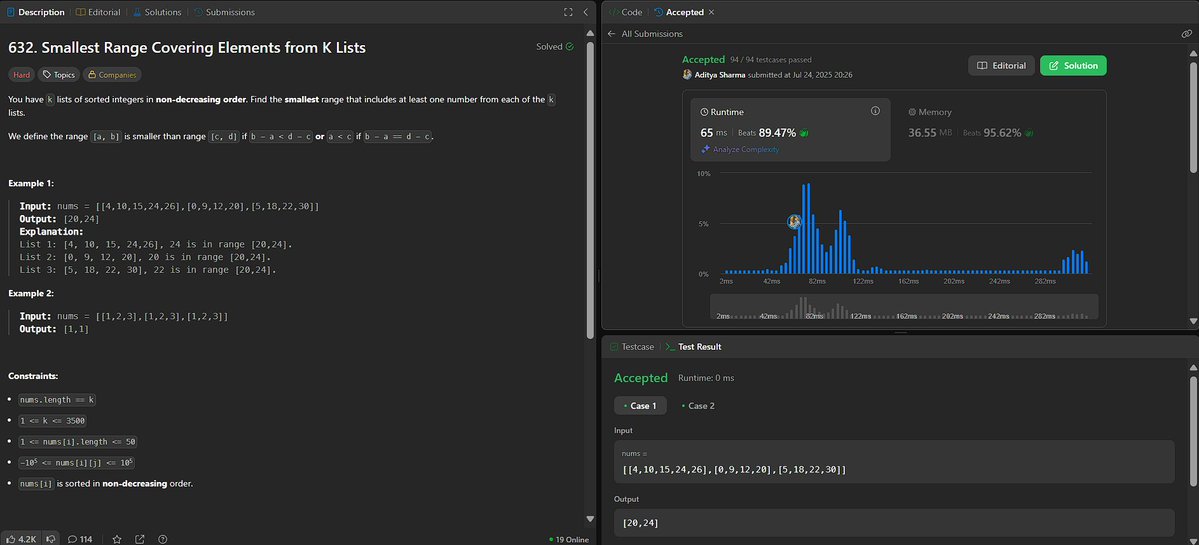Click the 19 Online status indicator
1199x545 pixels.
569,539
